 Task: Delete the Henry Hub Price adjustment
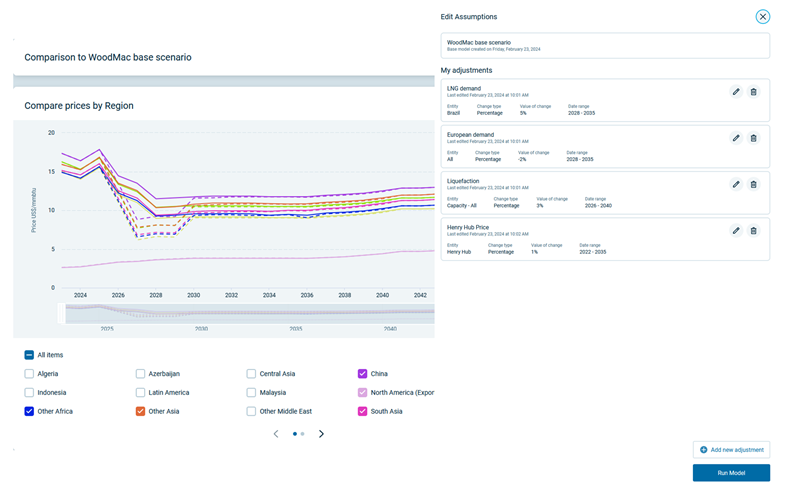tap(754, 231)
